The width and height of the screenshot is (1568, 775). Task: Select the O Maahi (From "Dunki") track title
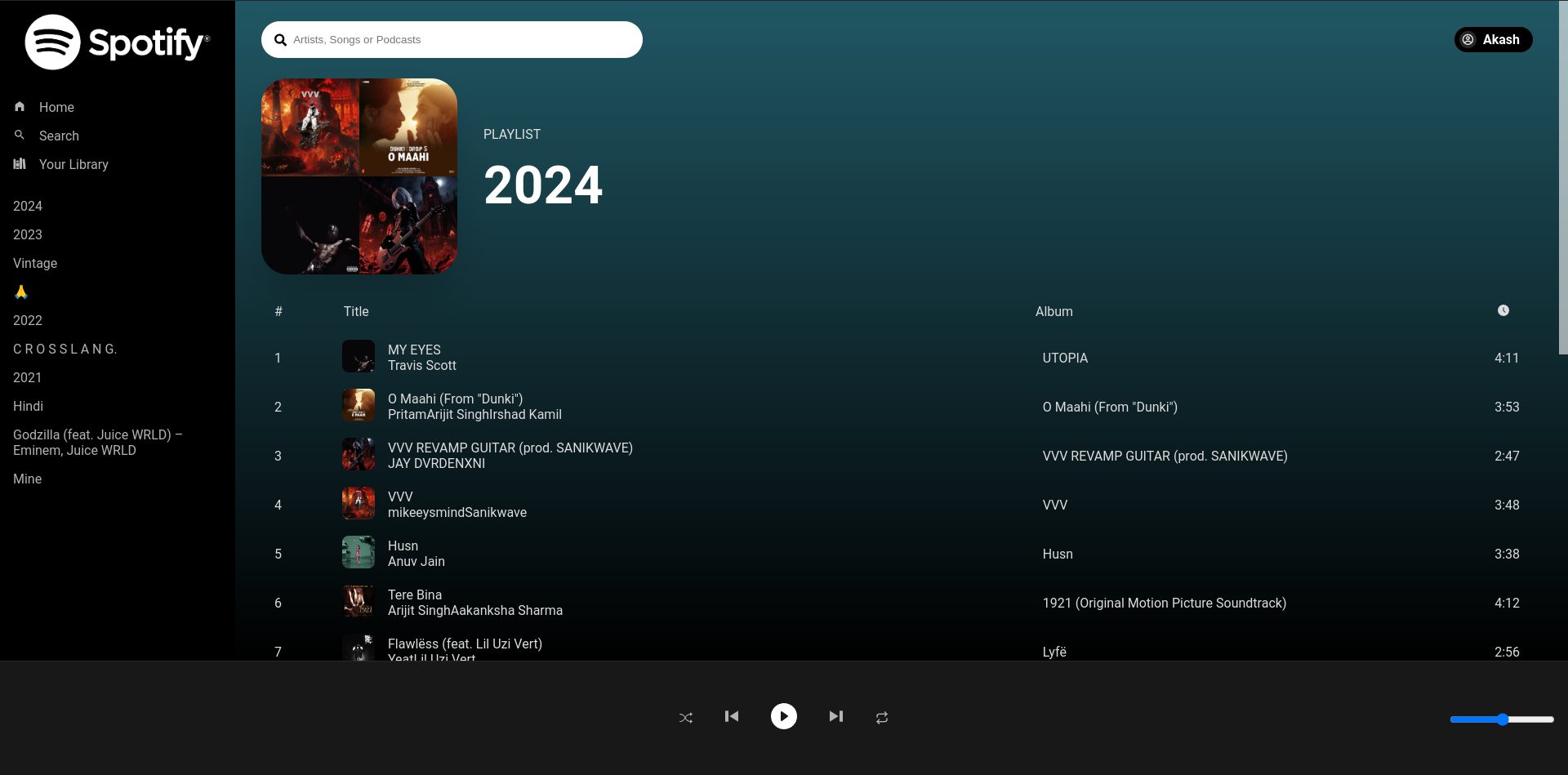[456, 399]
